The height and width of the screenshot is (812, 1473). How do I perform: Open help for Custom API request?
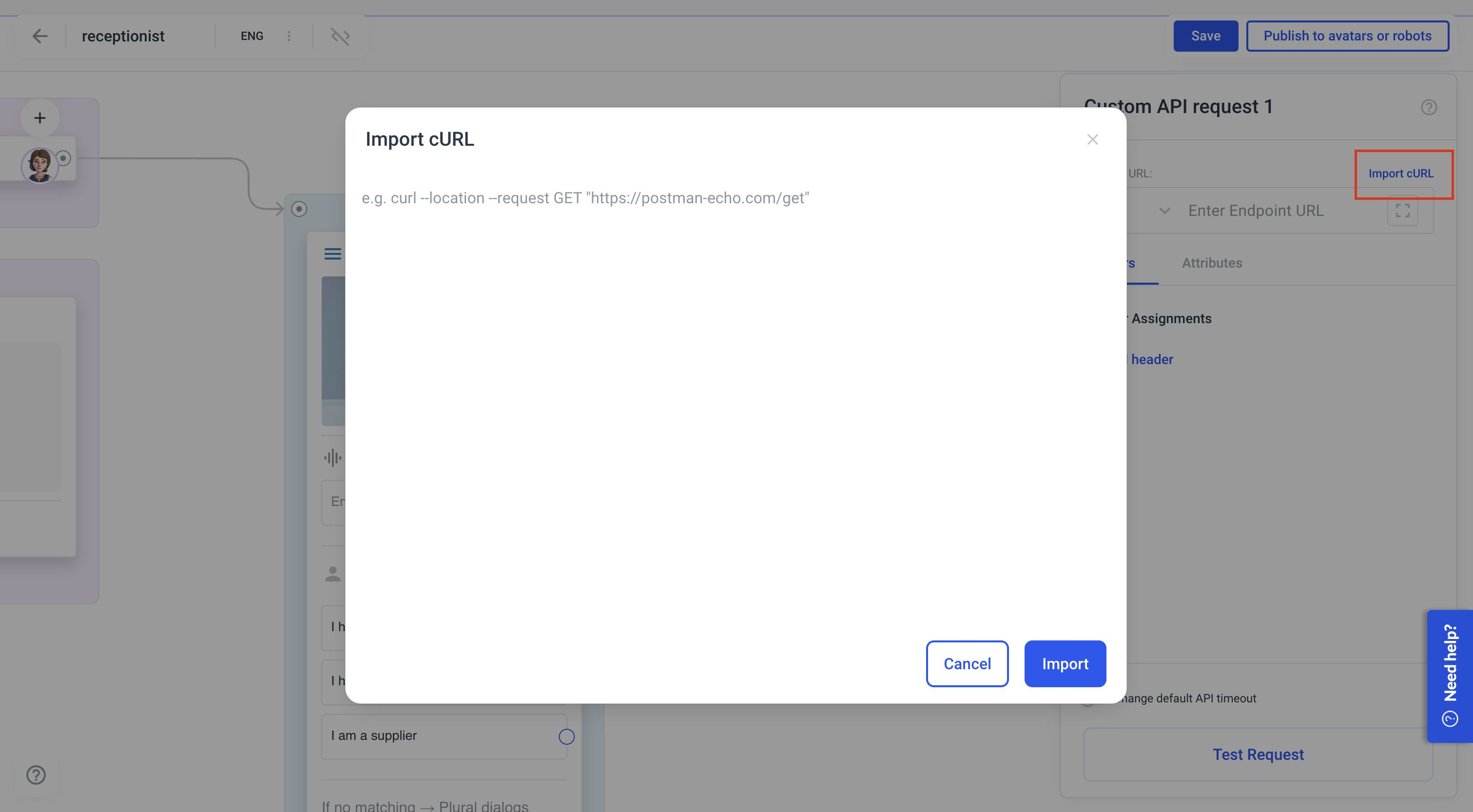1428,107
